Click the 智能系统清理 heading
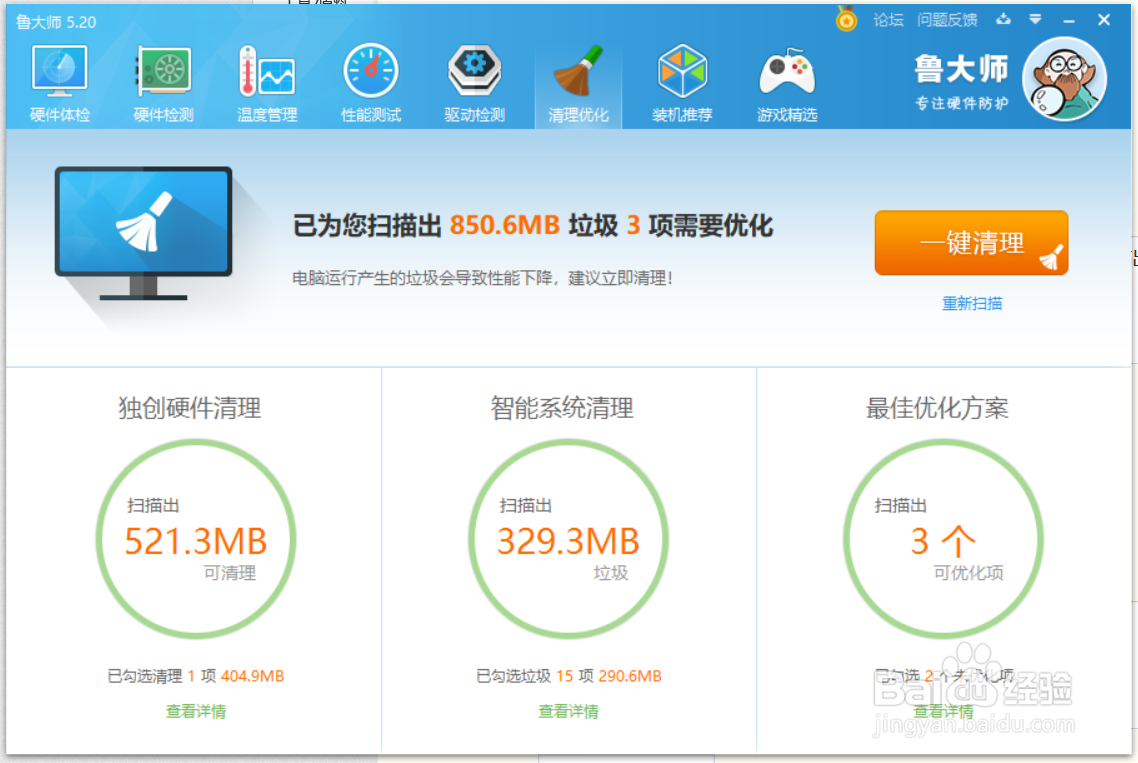The width and height of the screenshot is (1138, 763). click(562, 408)
